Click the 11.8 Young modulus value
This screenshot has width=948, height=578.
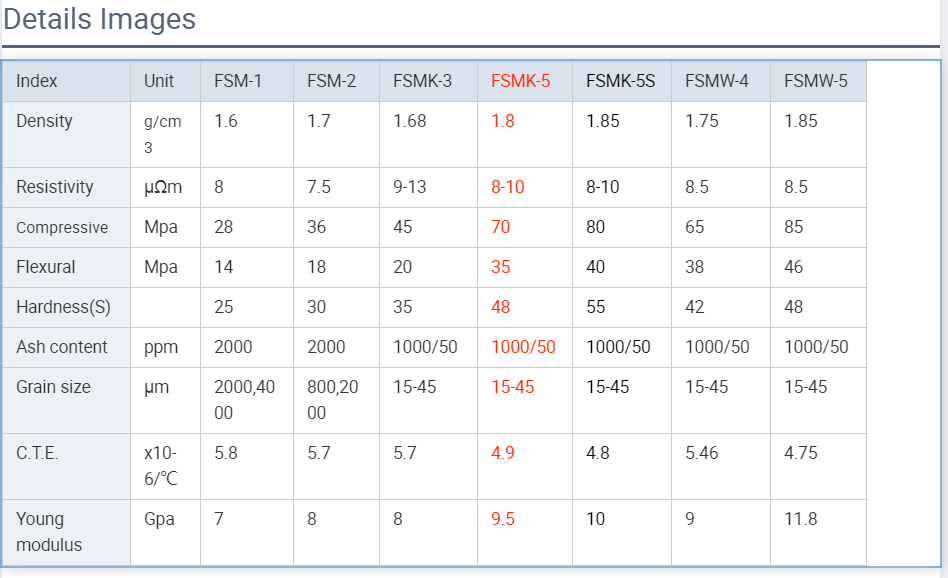(x=800, y=519)
